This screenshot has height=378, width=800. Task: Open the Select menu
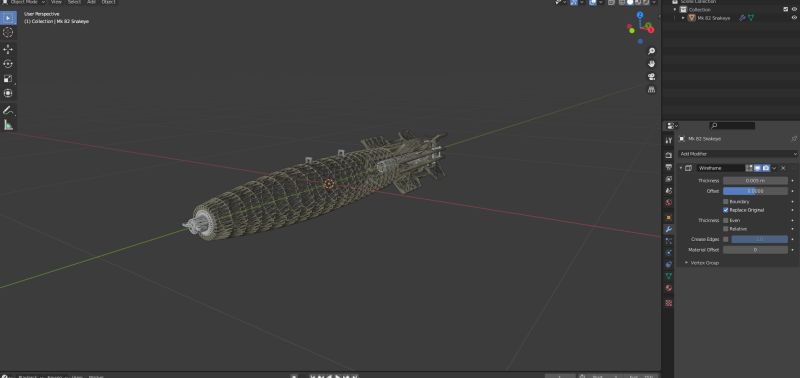pyautogui.click(x=74, y=2)
